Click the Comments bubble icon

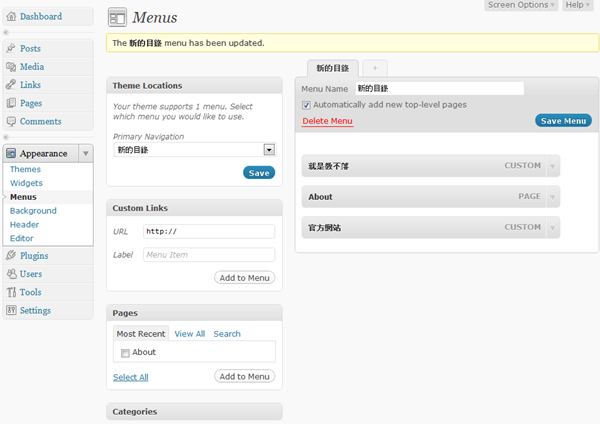[x=11, y=121]
